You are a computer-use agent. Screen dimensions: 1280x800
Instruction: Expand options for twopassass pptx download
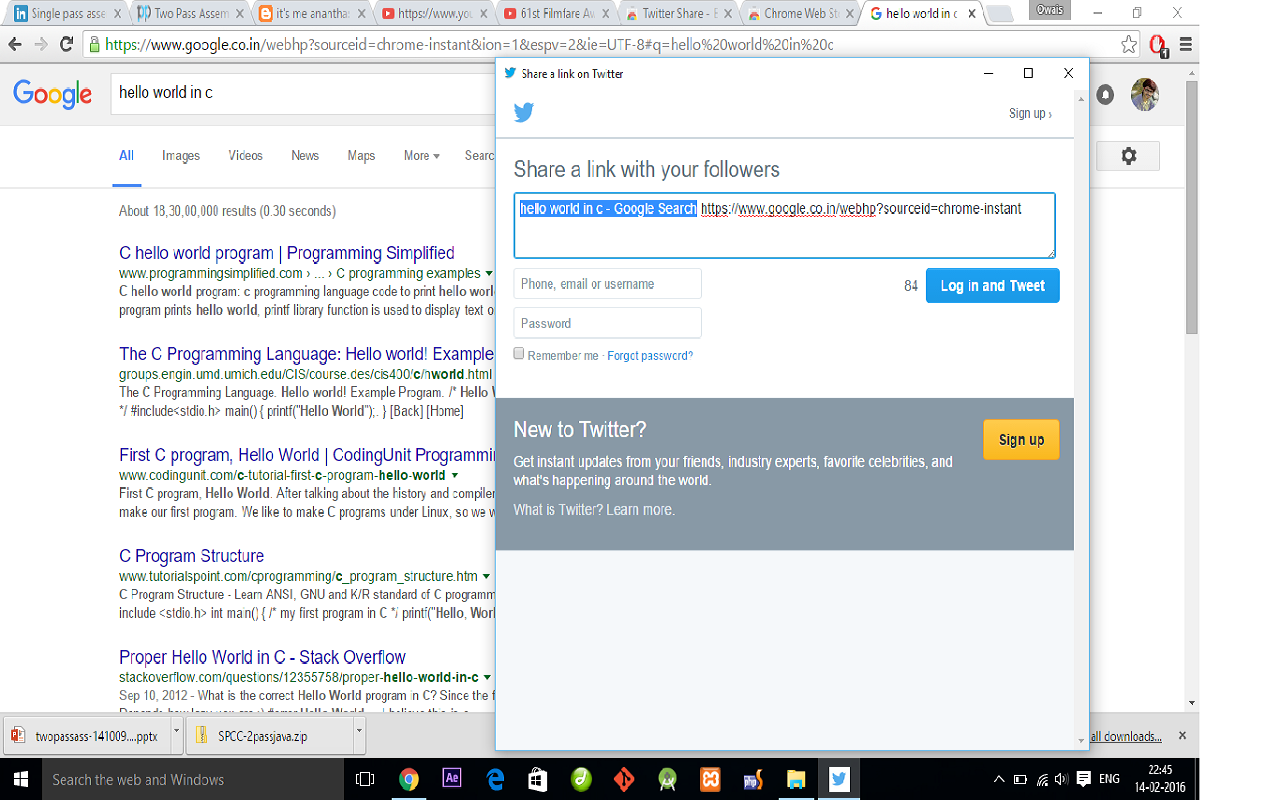(x=177, y=733)
